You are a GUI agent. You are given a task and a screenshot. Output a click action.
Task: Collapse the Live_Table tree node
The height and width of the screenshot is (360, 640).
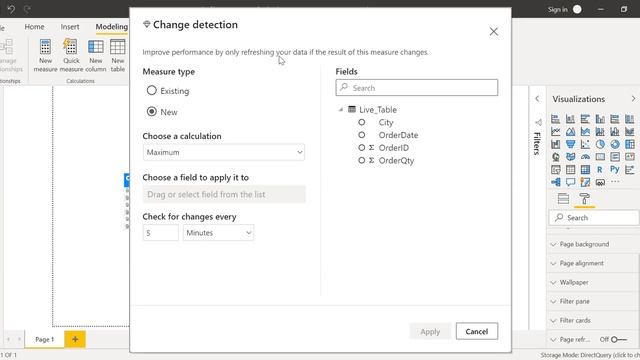(x=341, y=109)
